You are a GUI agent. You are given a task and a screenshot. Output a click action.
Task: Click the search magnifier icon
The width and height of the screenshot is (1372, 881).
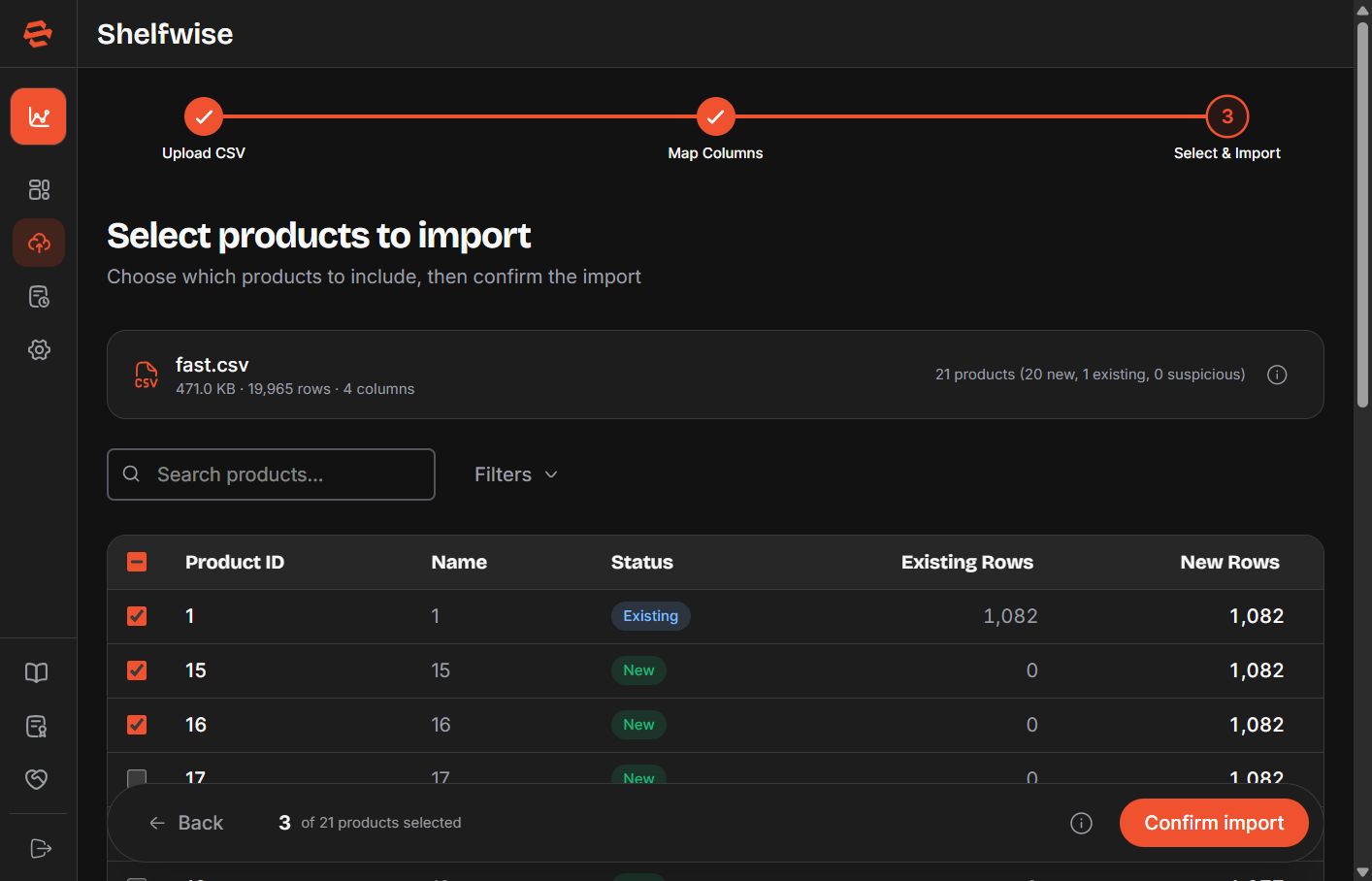[x=131, y=473]
